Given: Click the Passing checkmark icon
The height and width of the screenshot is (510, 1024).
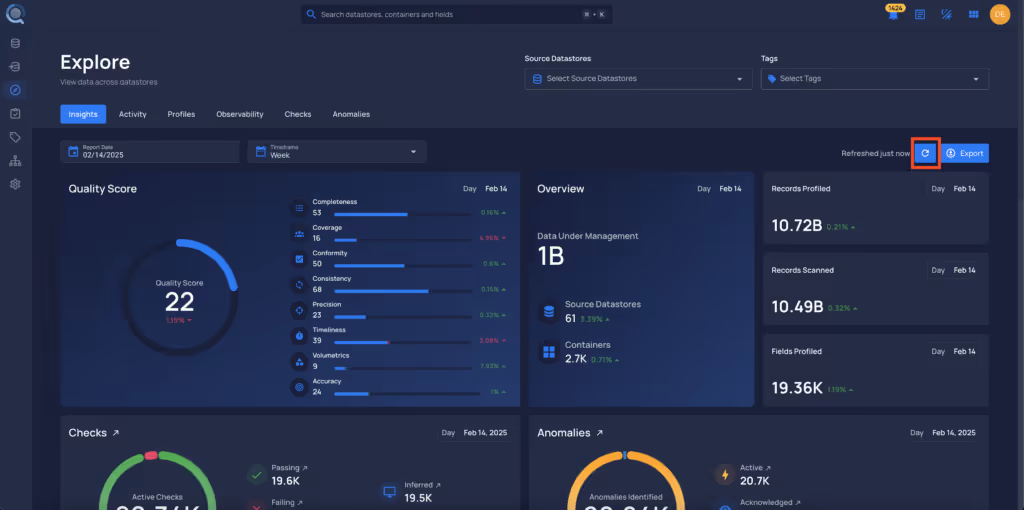Looking at the screenshot, I should tap(257, 475).
